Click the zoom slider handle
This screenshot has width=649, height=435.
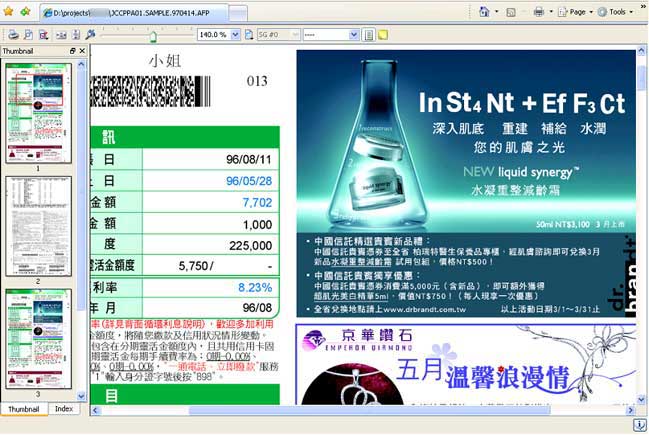pos(153,36)
